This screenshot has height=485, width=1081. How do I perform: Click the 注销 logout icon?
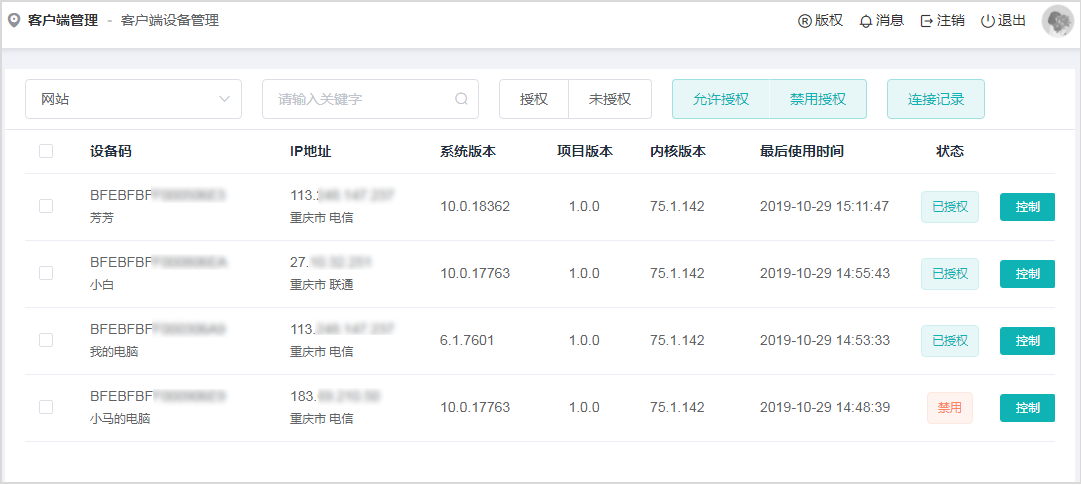pos(927,21)
